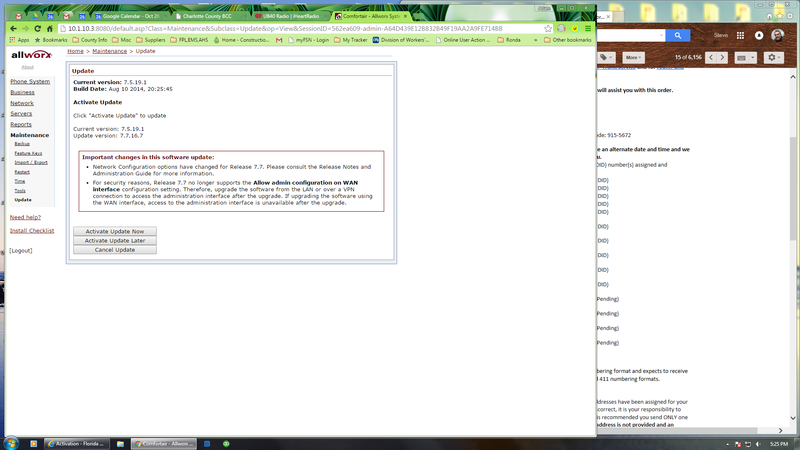Switch to the UB40 Radio iHeartRadio tab

290,16
